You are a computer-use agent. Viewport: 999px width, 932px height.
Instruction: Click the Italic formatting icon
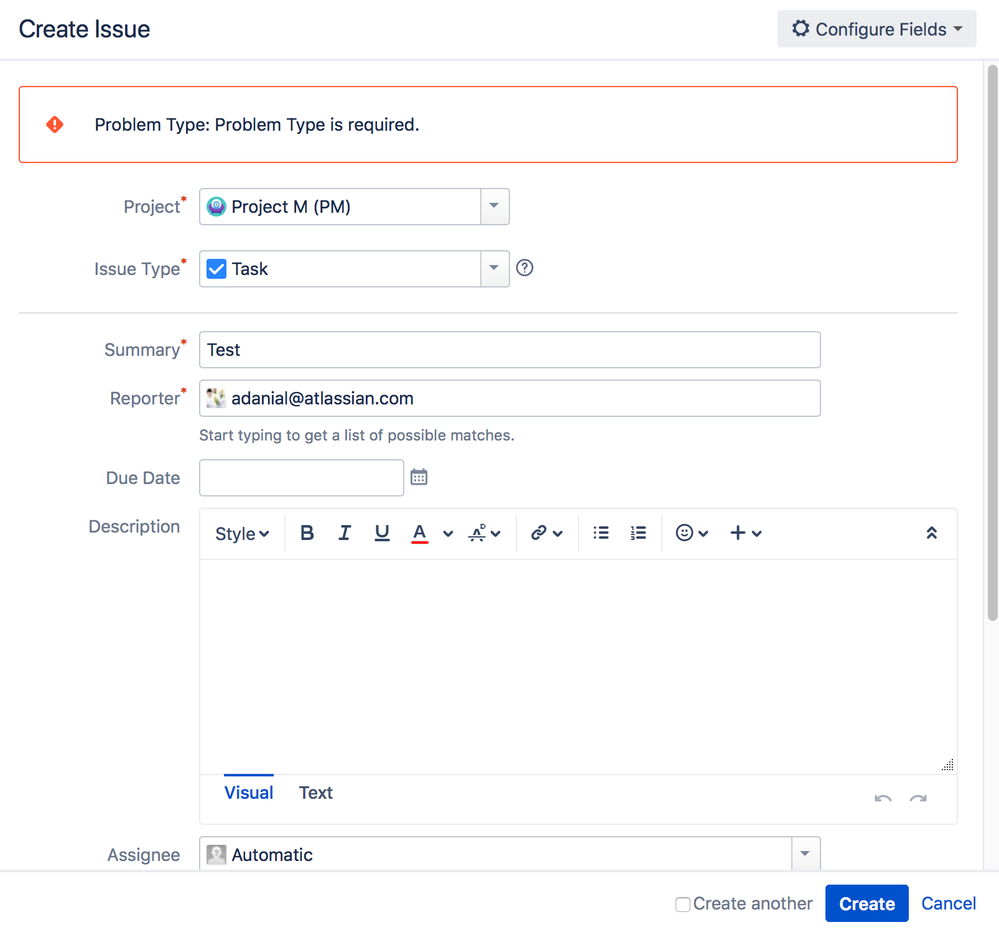344,533
